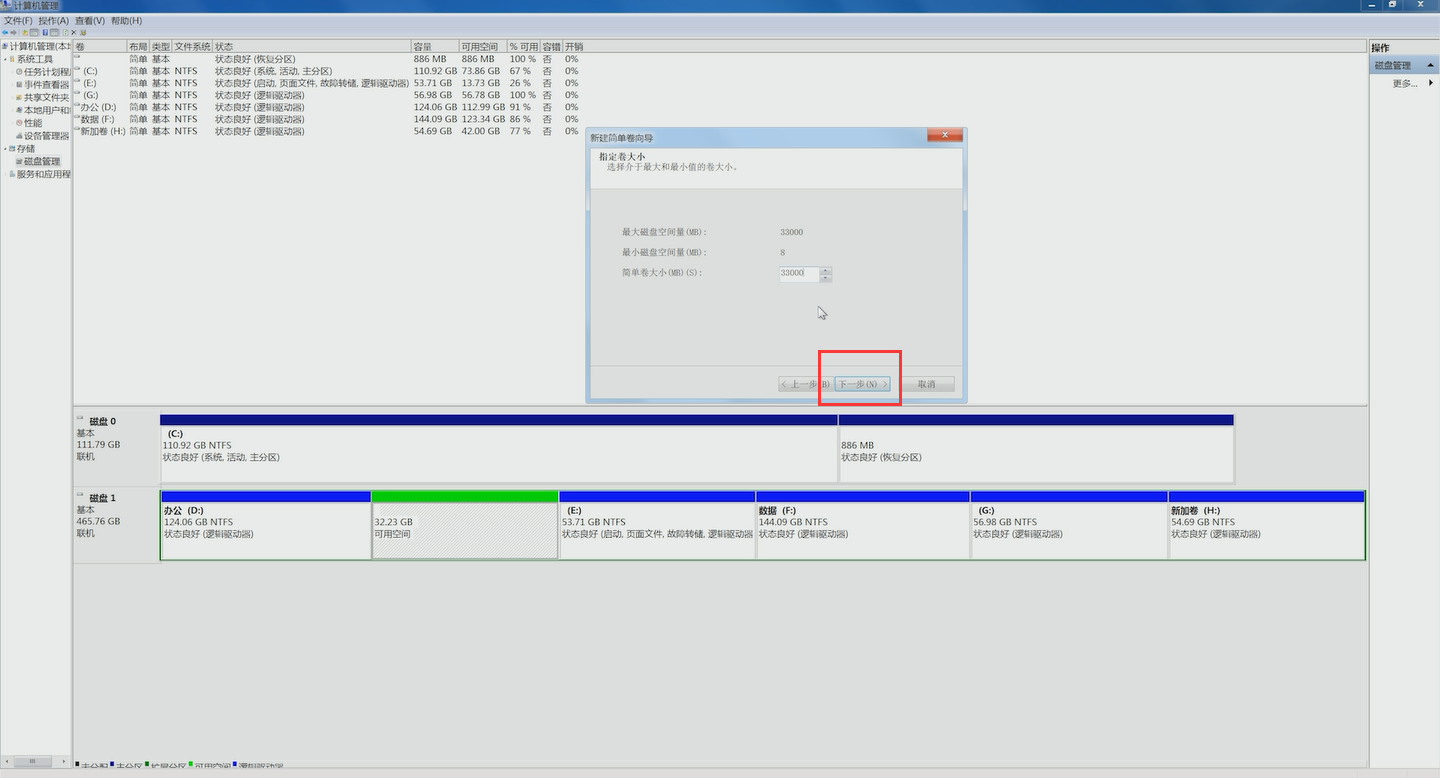This screenshot has width=1440, height=778.
Task: Expand the 任务计划程序 tree node arrow
Action: click(x=12, y=72)
